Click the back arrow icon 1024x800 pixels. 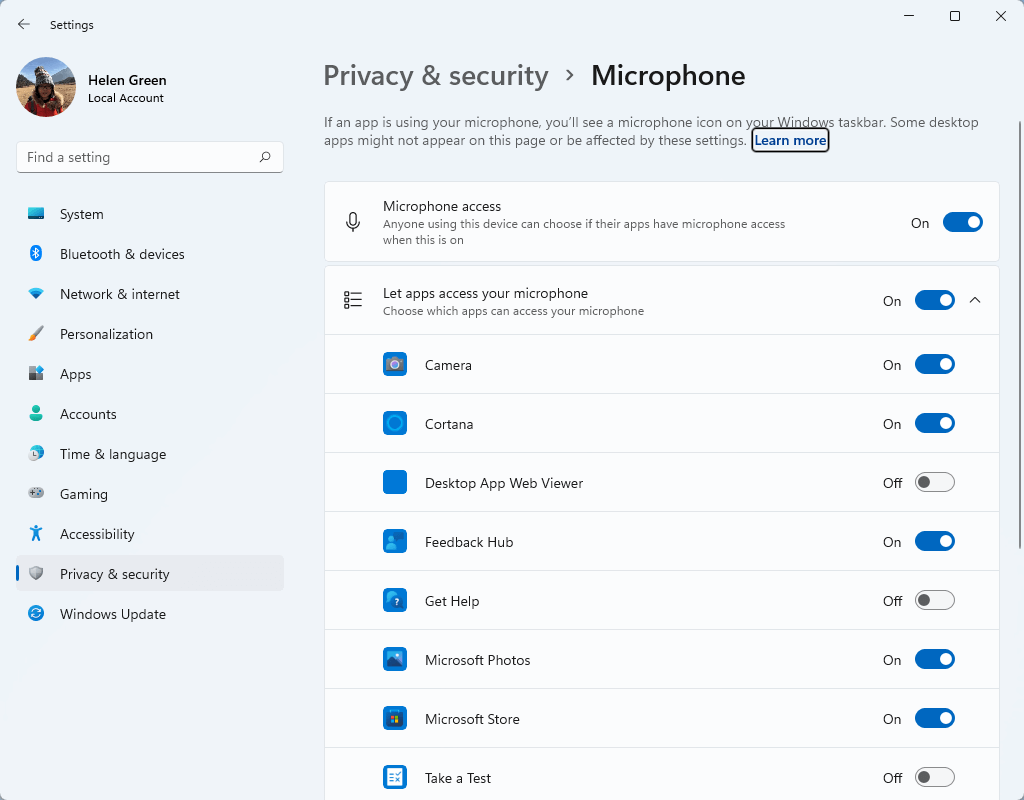pos(24,24)
